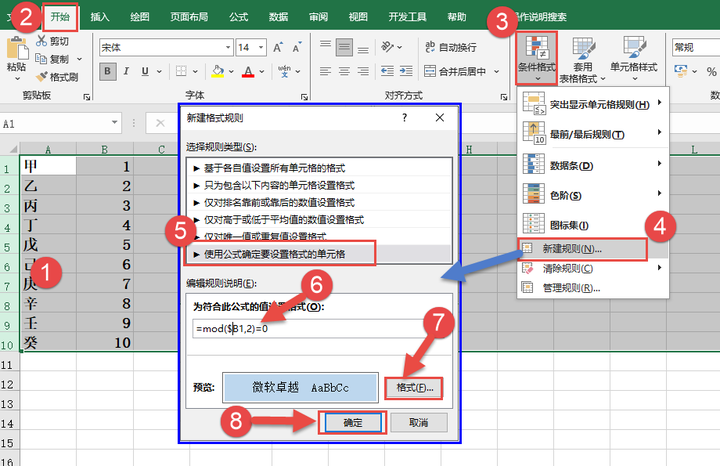Click the Paste clipboard icon

click(x=17, y=50)
